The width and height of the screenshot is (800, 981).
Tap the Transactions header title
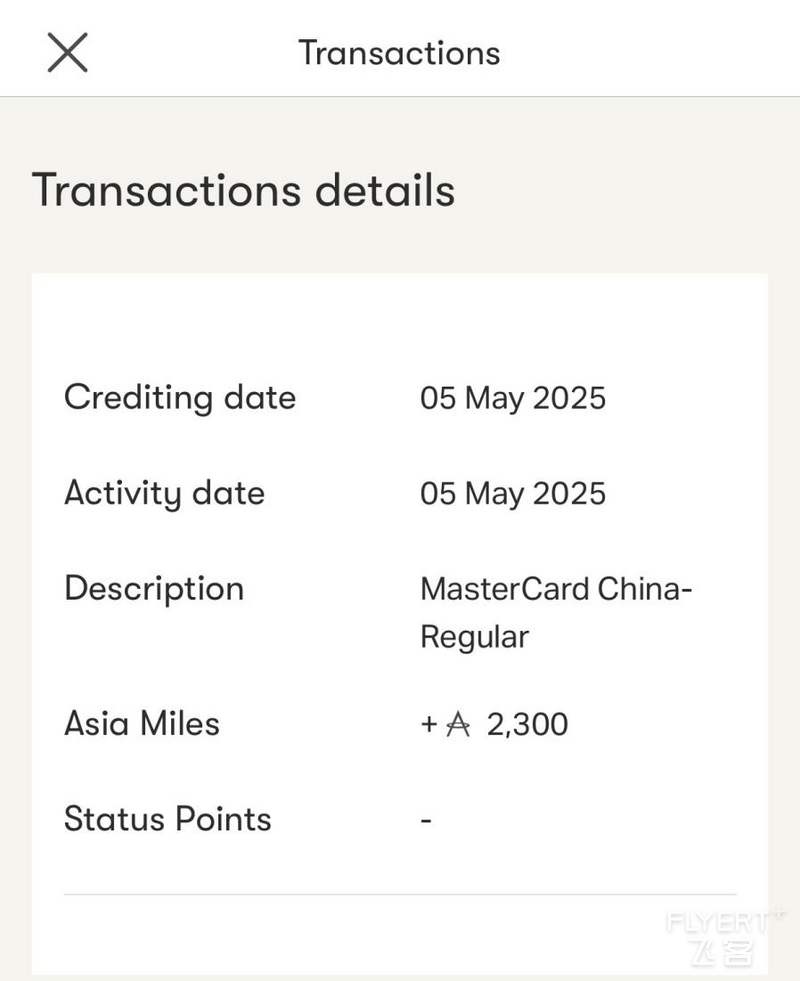click(x=399, y=53)
